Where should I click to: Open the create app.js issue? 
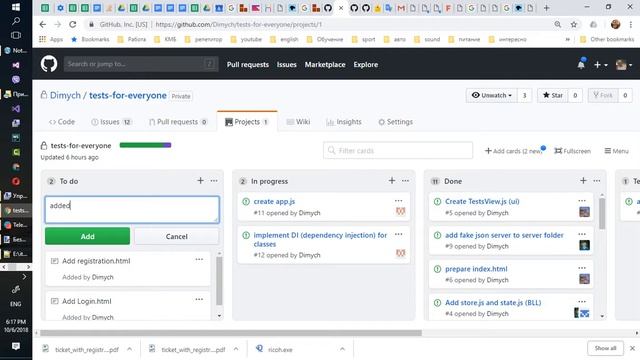click(x=274, y=201)
